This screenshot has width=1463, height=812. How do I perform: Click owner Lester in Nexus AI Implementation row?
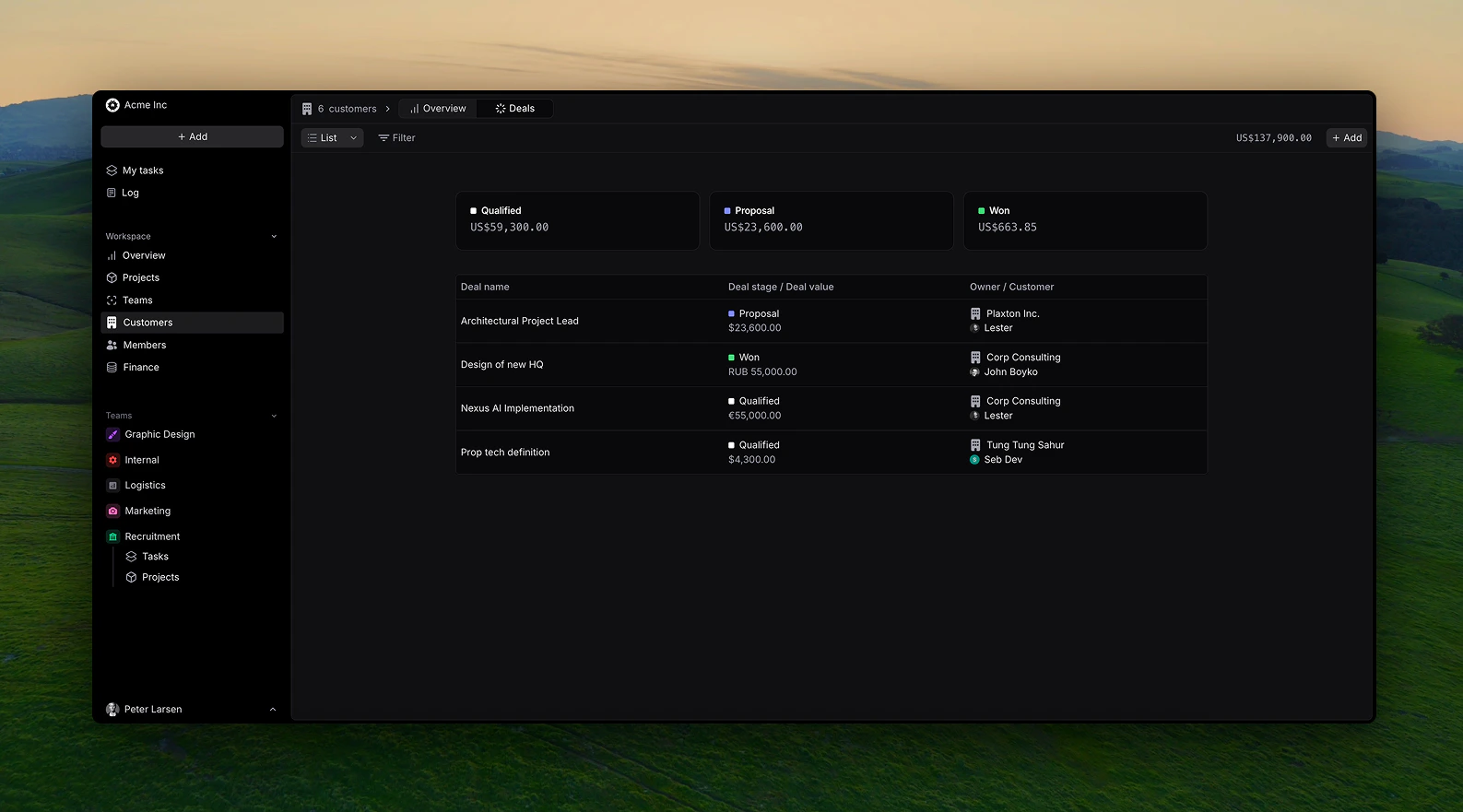coord(992,416)
